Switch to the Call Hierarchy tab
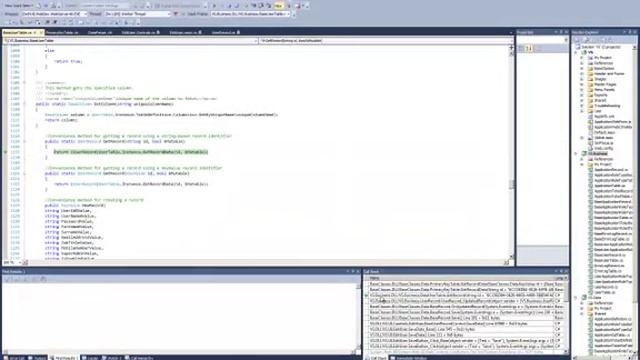Screen dimensions: 640x360 pos(139,358)
